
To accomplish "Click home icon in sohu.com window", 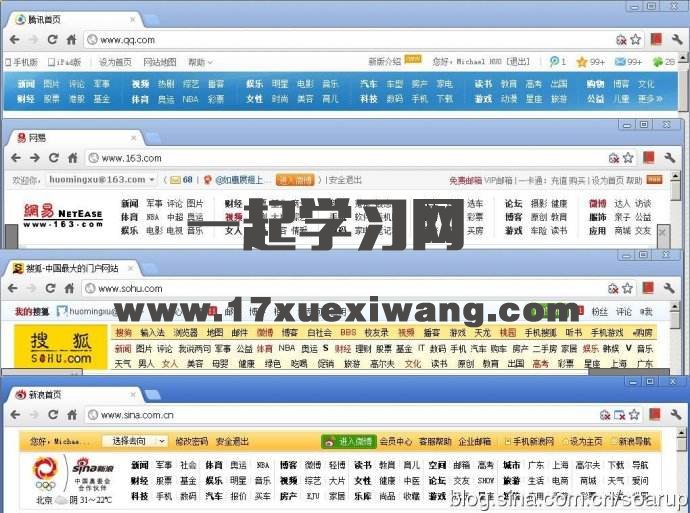I will 70,288.
